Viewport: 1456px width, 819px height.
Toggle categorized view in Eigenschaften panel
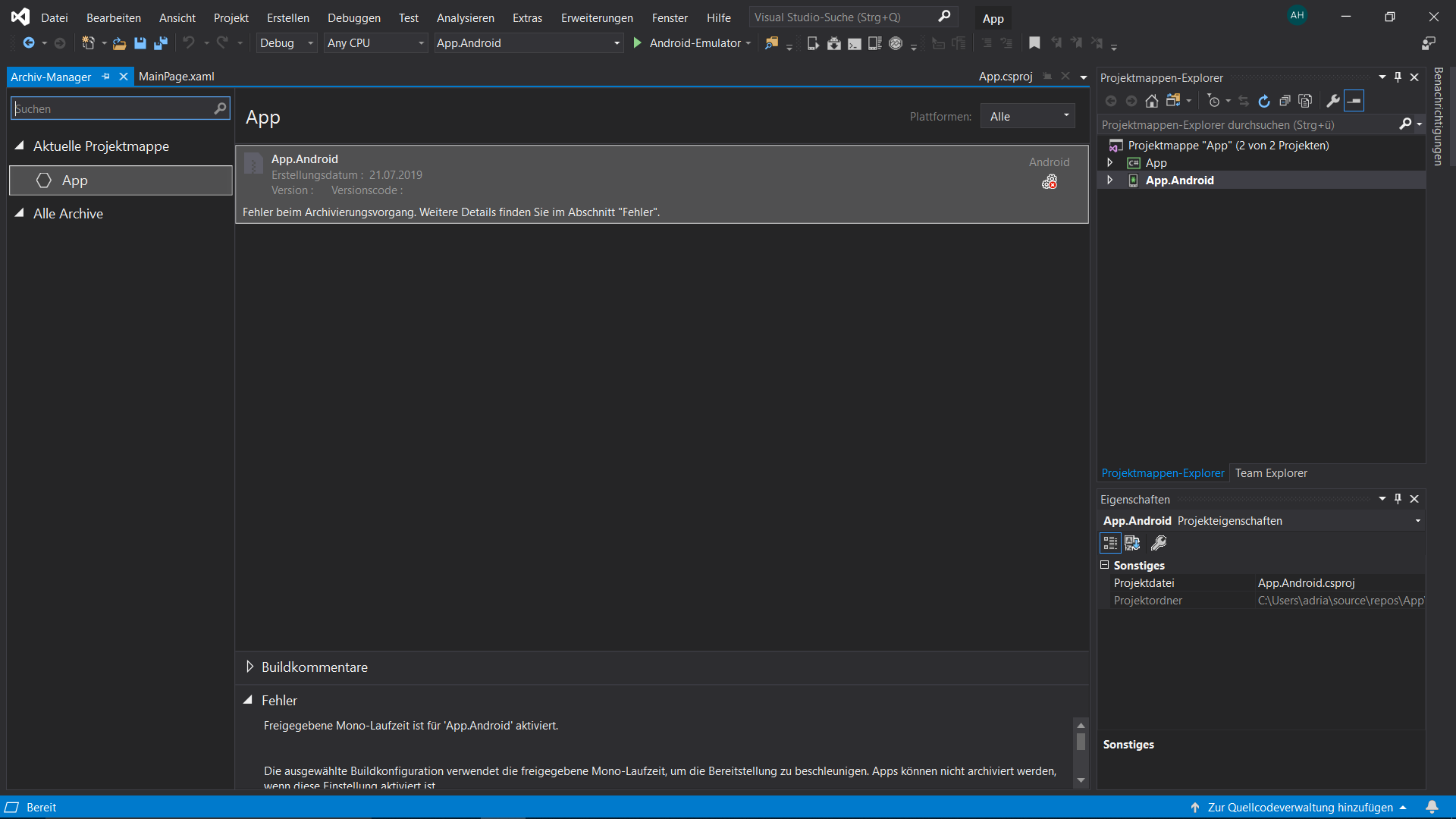tap(1110, 543)
